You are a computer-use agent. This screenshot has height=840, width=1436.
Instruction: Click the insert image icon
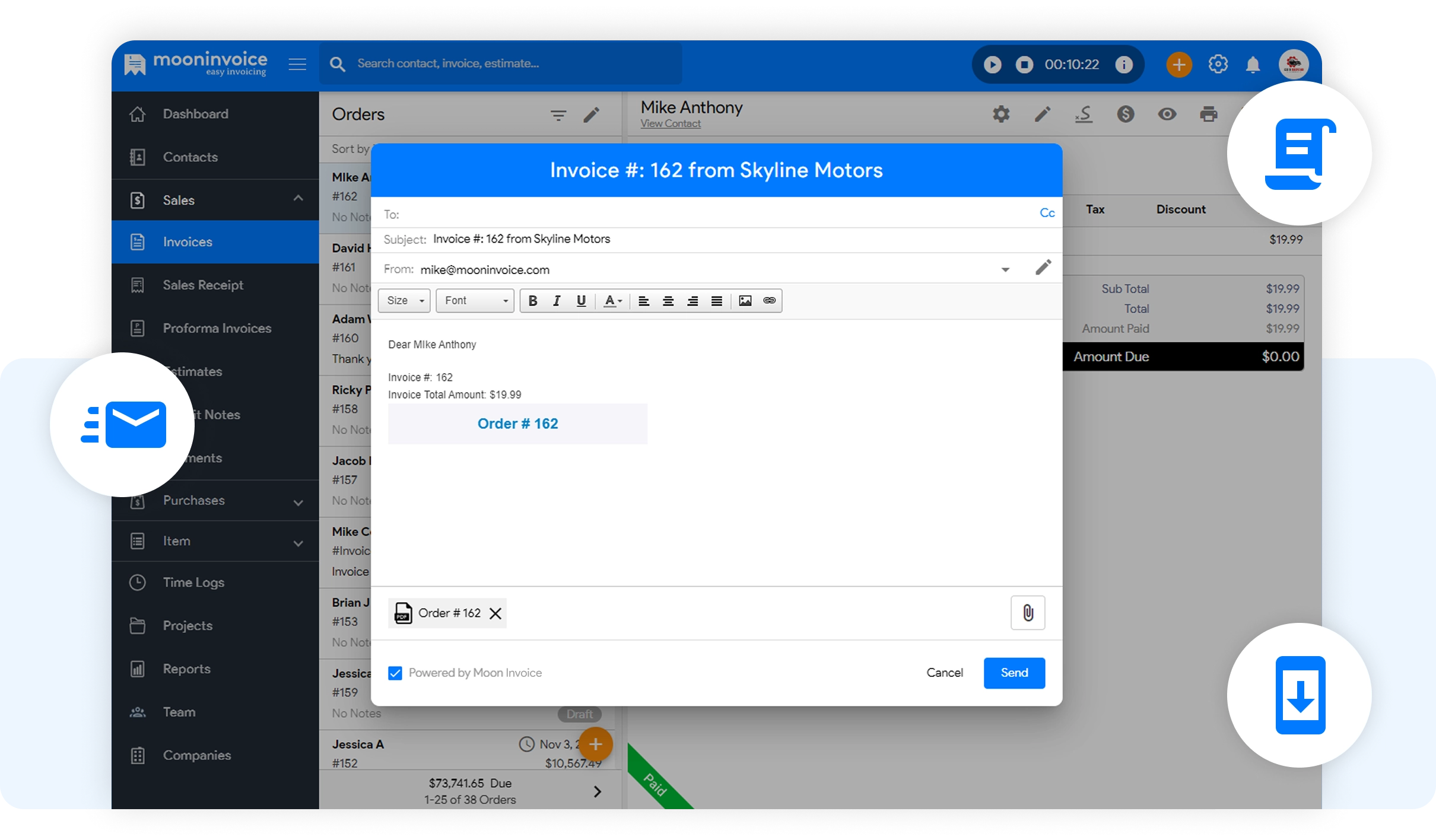[x=745, y=301]
